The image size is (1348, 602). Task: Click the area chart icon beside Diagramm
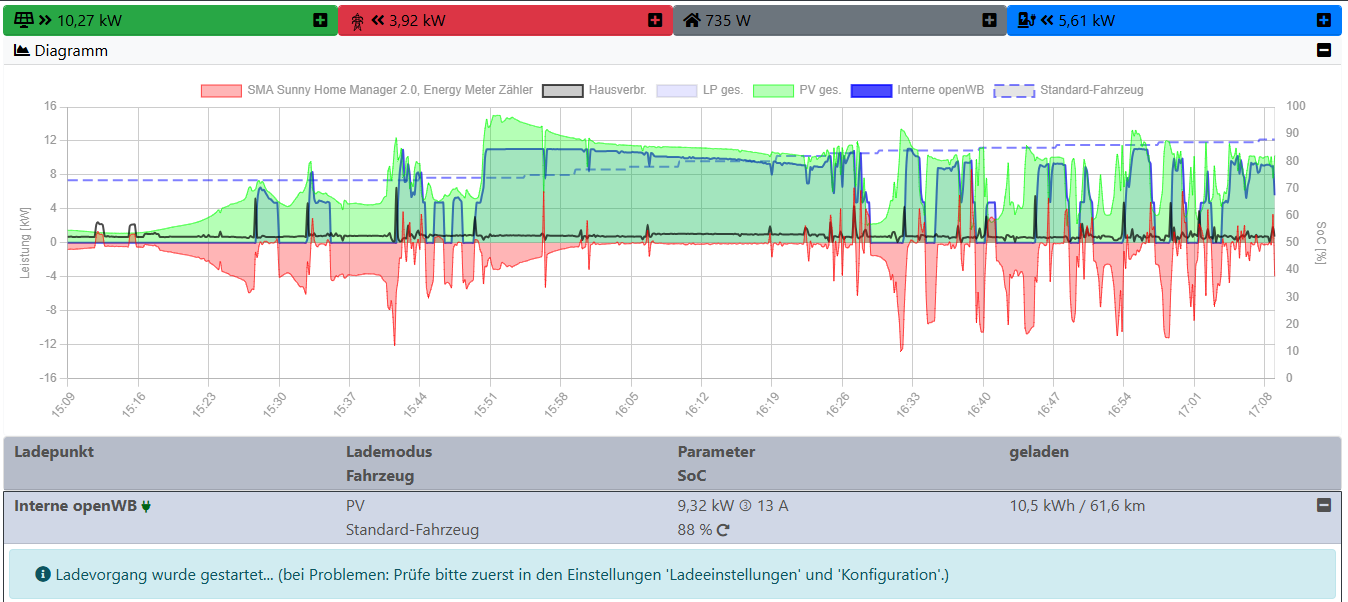coord(22,50)
